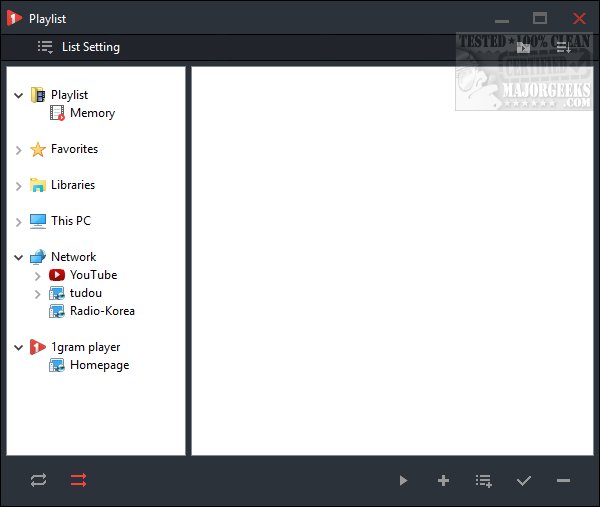Select the Radio-Korea entry
The height and width of the screenshot is (507, 600).
pyautogui.click(x=102, y=311)
